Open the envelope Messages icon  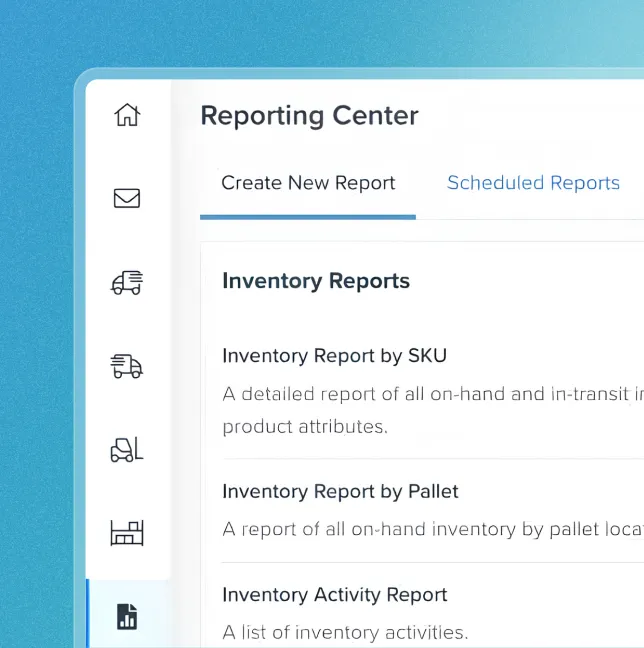tap(127, 198)
